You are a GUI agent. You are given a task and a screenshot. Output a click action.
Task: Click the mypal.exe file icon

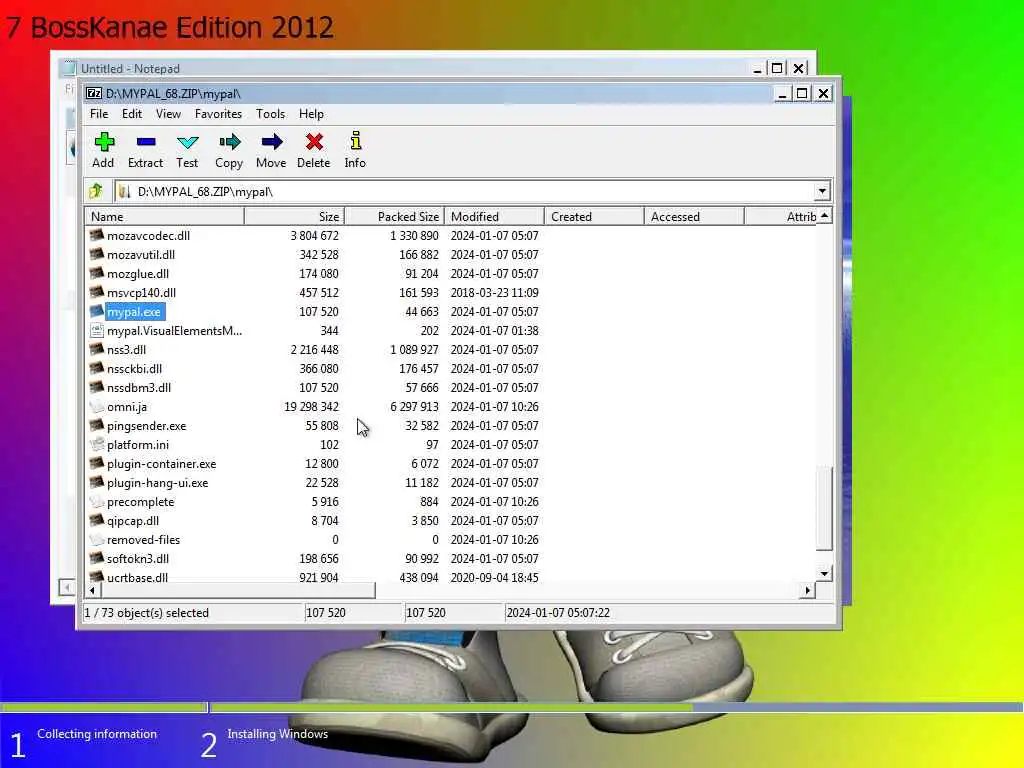97,312
